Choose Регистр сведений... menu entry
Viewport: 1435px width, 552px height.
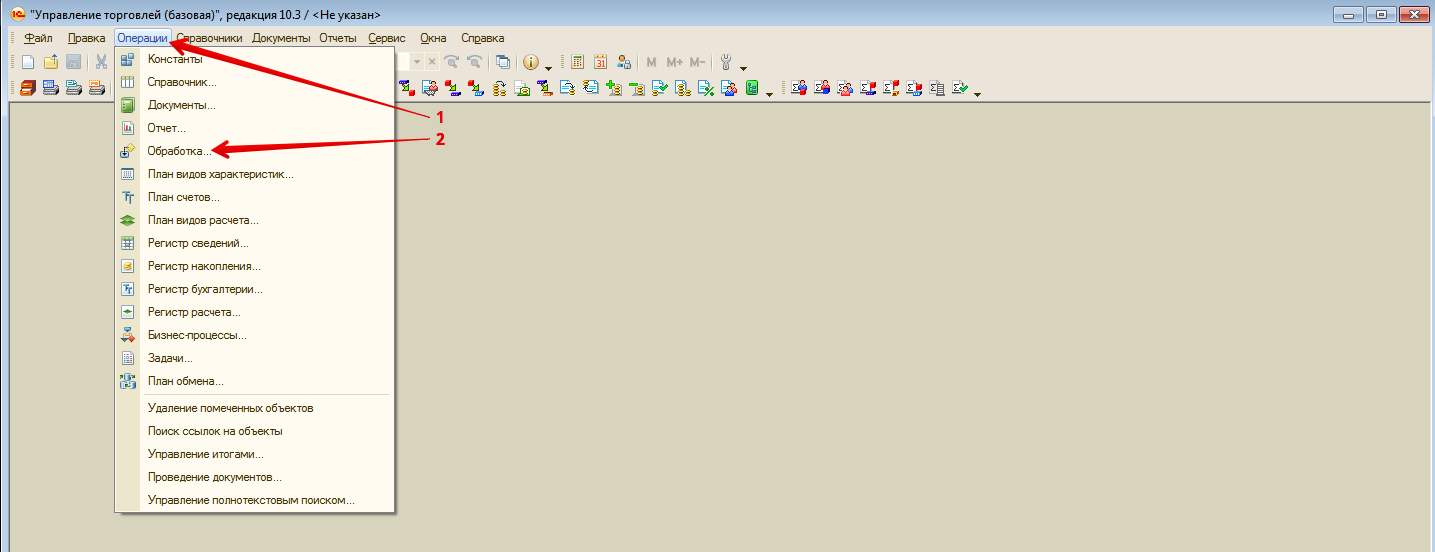pyautogui.click(x=198, y=243)
